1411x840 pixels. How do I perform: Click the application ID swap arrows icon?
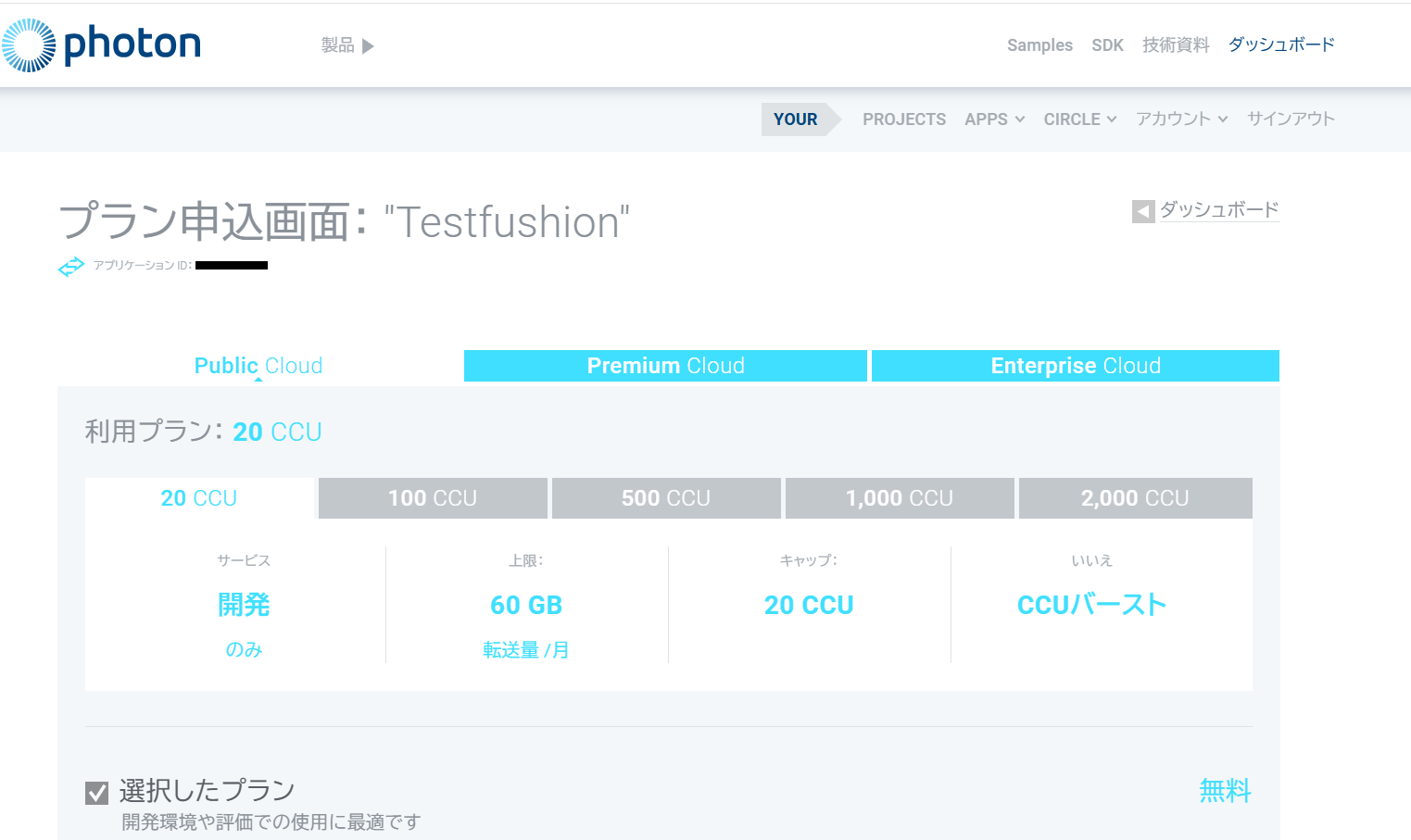71,267
